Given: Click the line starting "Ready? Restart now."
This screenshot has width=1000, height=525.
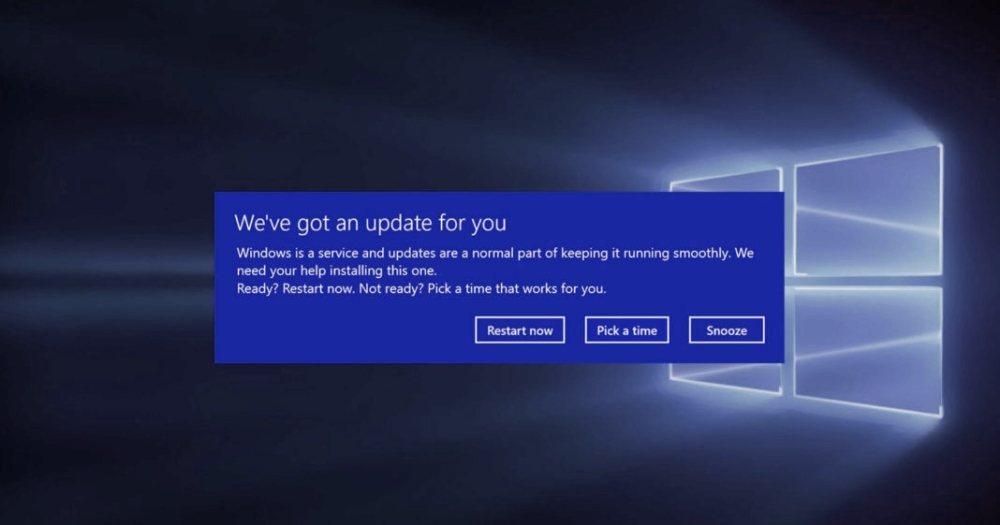Looking at the screenshot, I should click(422, 288).
